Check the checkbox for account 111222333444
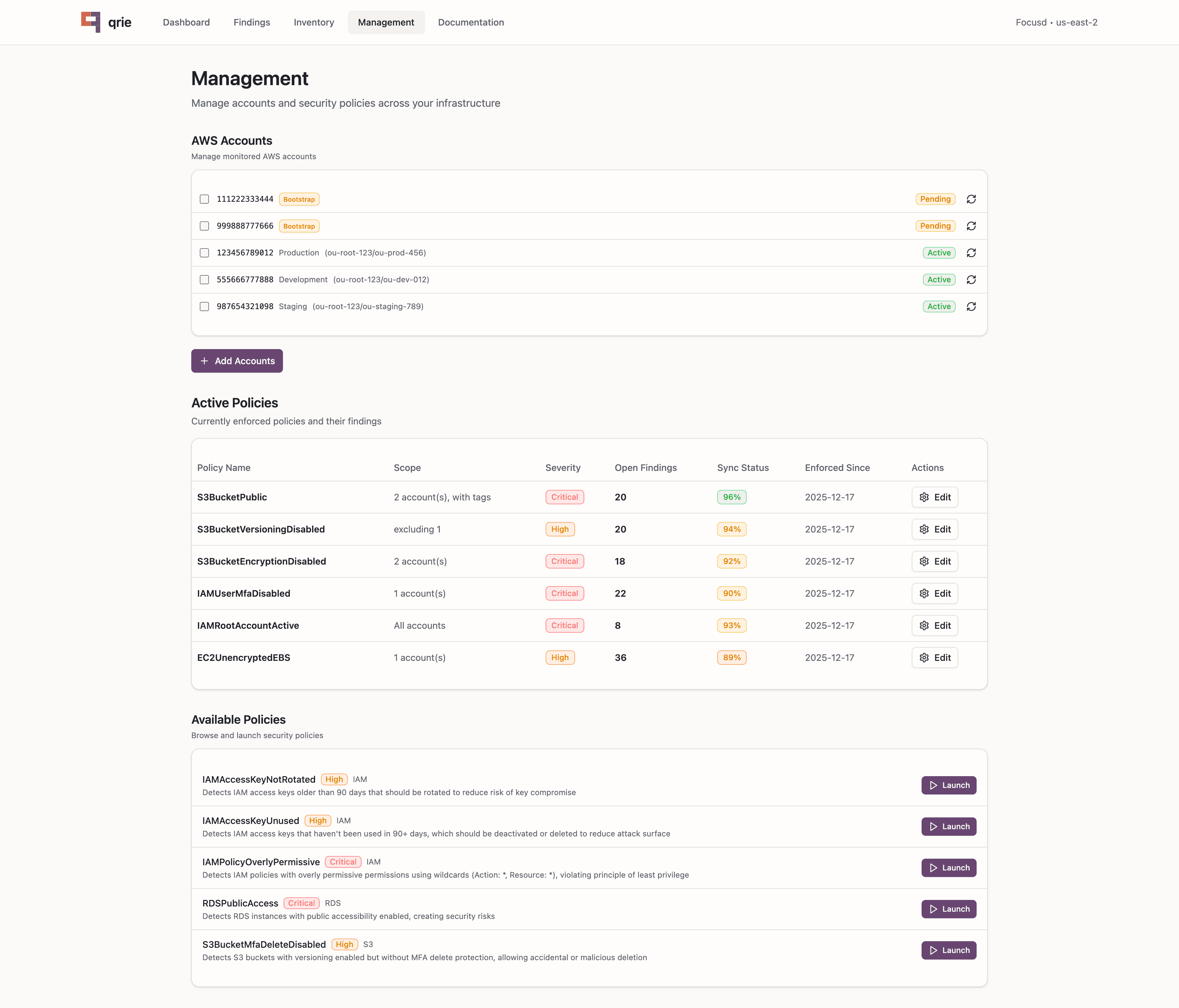Screen dimensions: 1179x1008 204,199
